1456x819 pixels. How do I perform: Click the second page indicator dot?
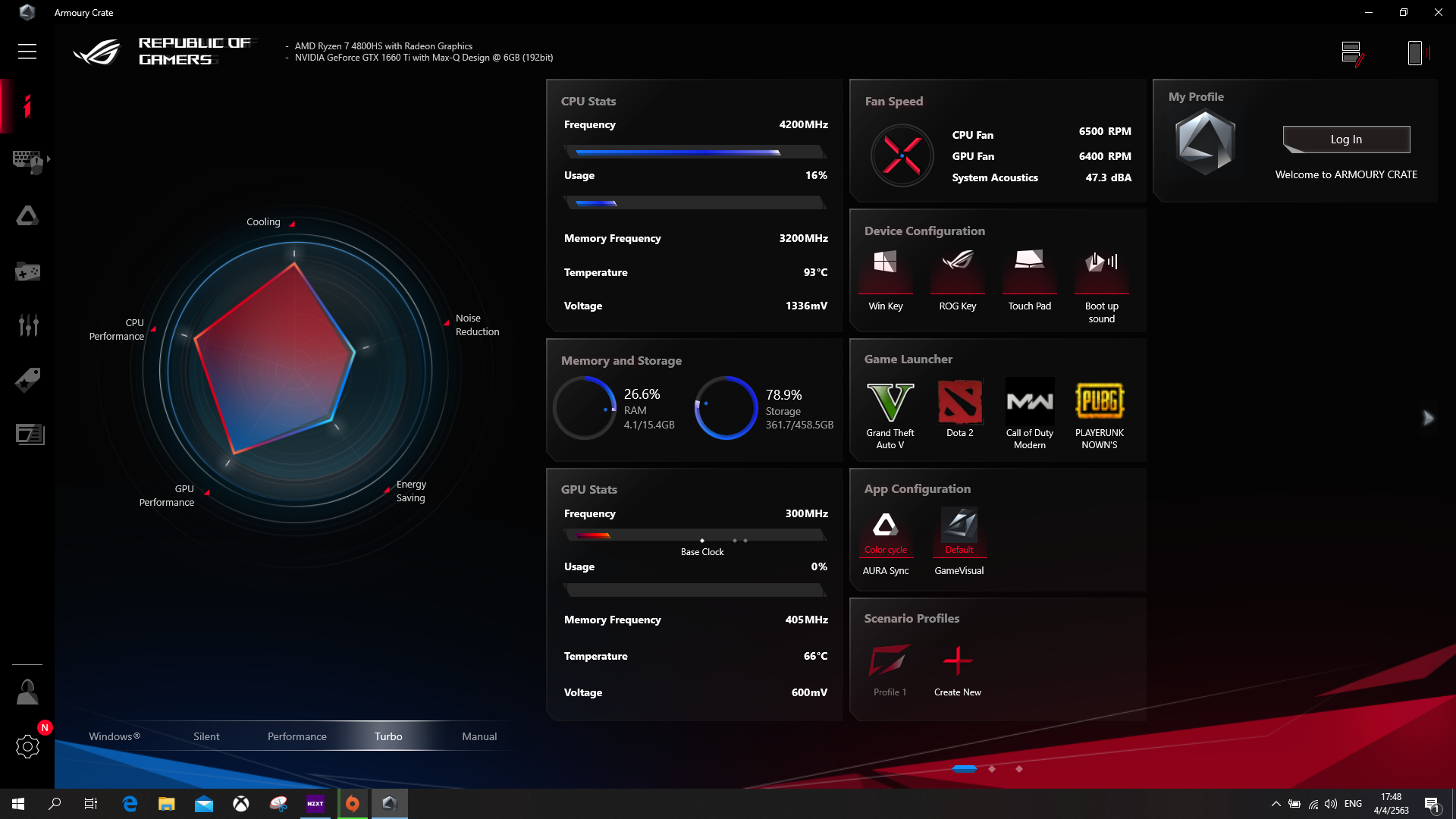coord(992,769)
